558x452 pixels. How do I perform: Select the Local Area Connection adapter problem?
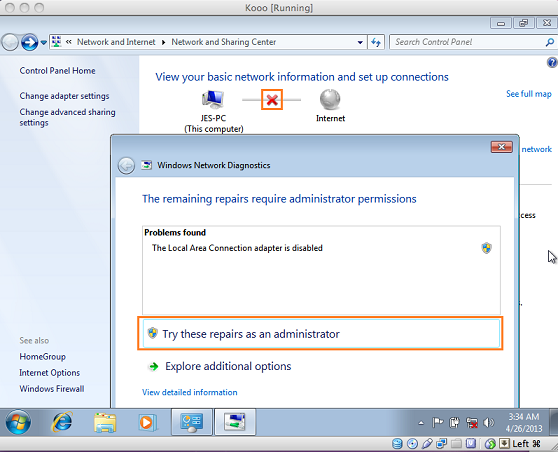(x=237, y=248)
